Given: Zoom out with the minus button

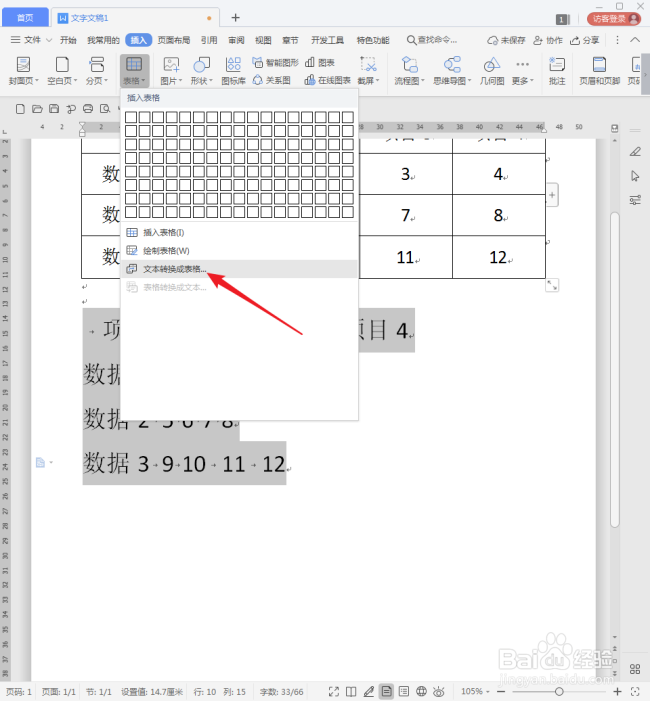Looking at the screenshot, I should pos(500,692).
